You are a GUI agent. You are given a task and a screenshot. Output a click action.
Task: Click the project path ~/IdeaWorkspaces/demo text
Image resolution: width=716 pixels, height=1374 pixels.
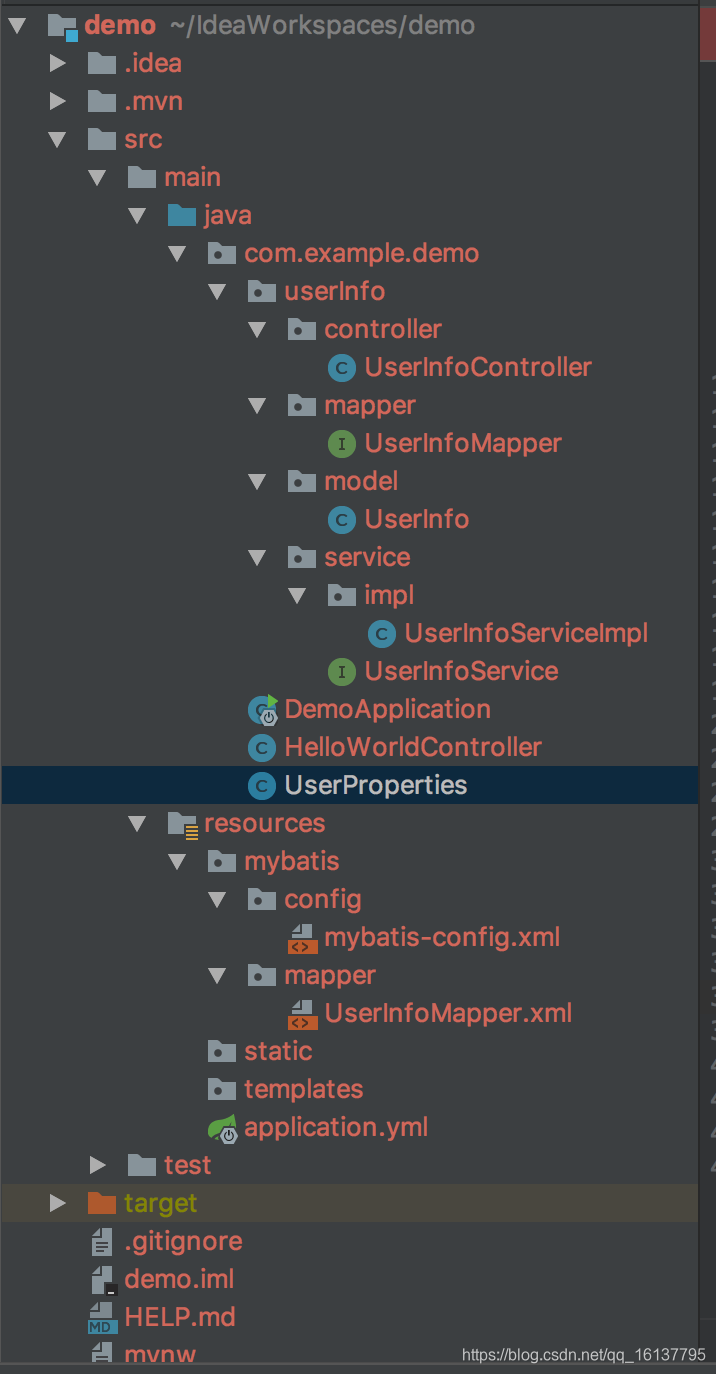coord(321,25)
